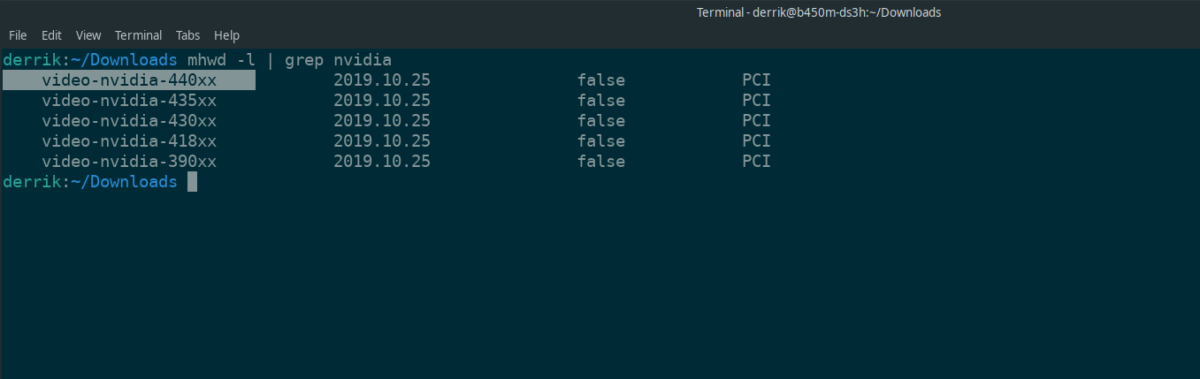Open the File menu
Screen dimensions: 1200x379
pos(18,36)
